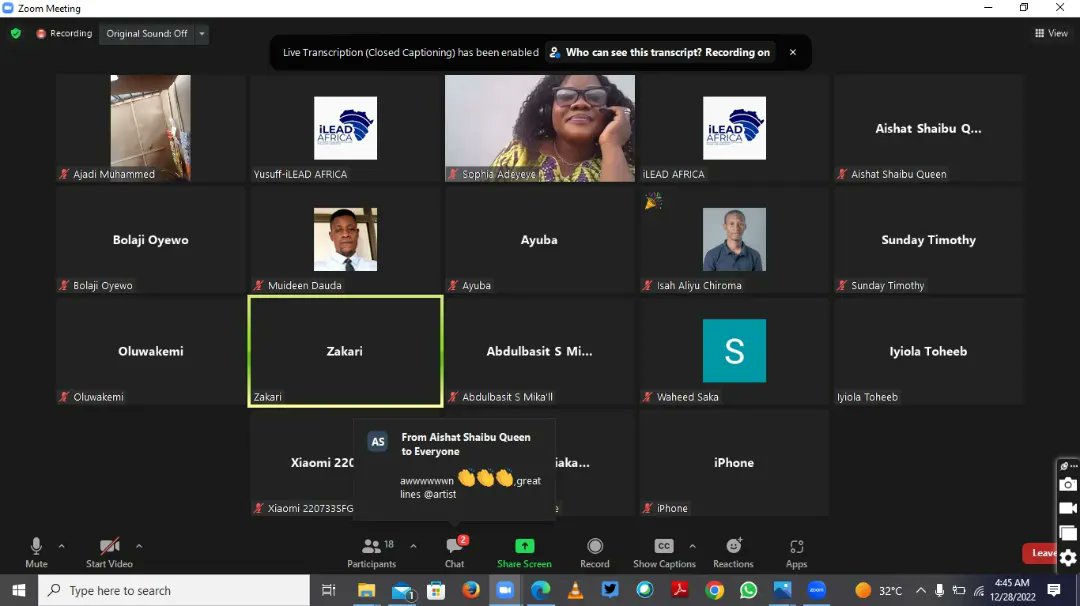The width and height of the screenshot is (1080, 606).
Task: Launch Firefox from the taskbar
Action: 470,590
